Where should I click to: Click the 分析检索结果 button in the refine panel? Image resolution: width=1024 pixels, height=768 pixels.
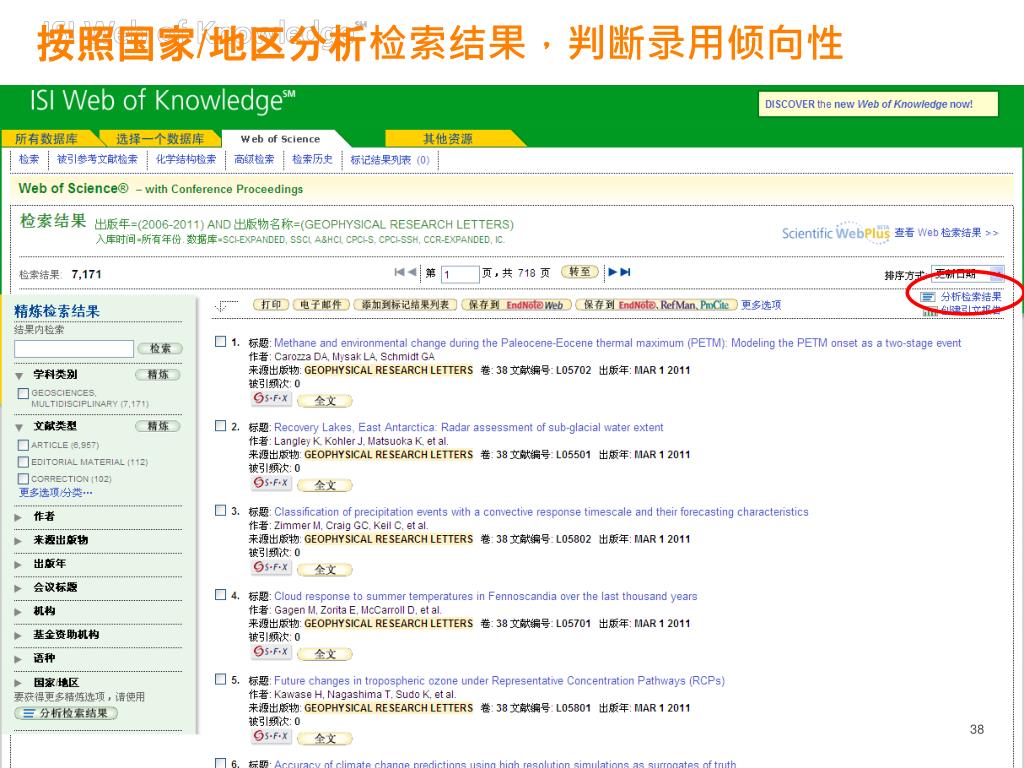66,713
